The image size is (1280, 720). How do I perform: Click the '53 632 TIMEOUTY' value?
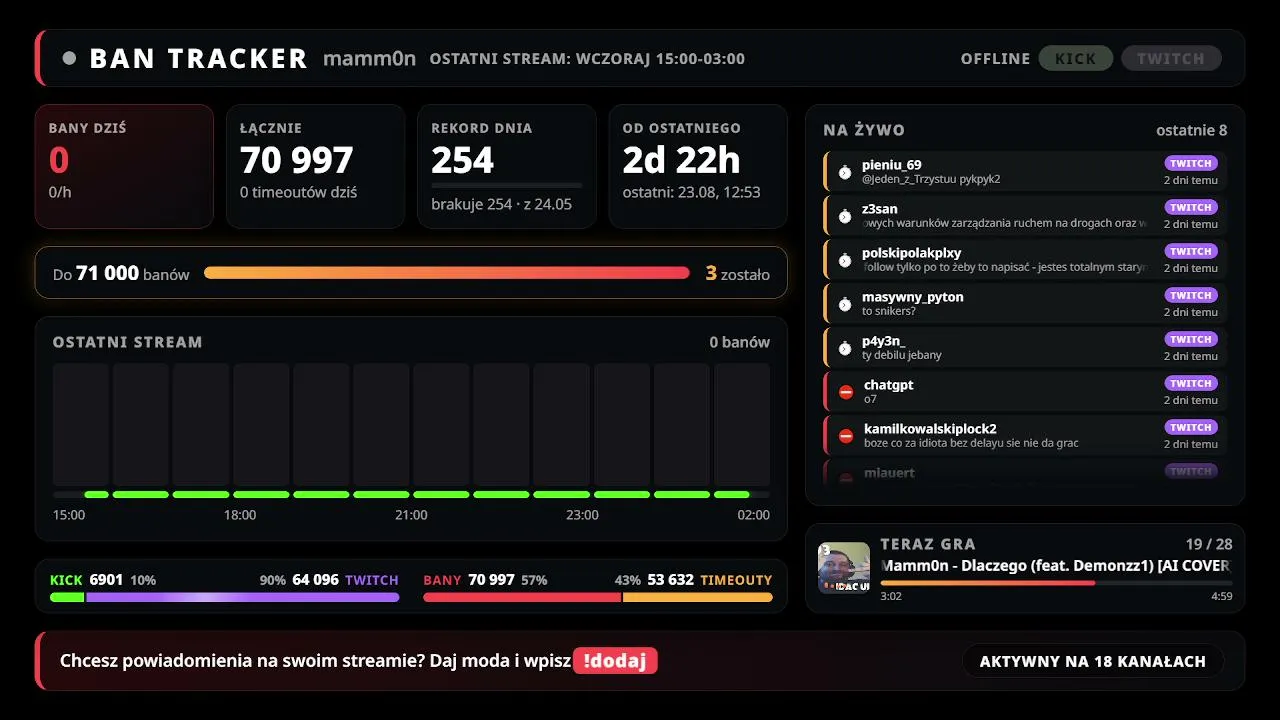click(x=710, y=580)
